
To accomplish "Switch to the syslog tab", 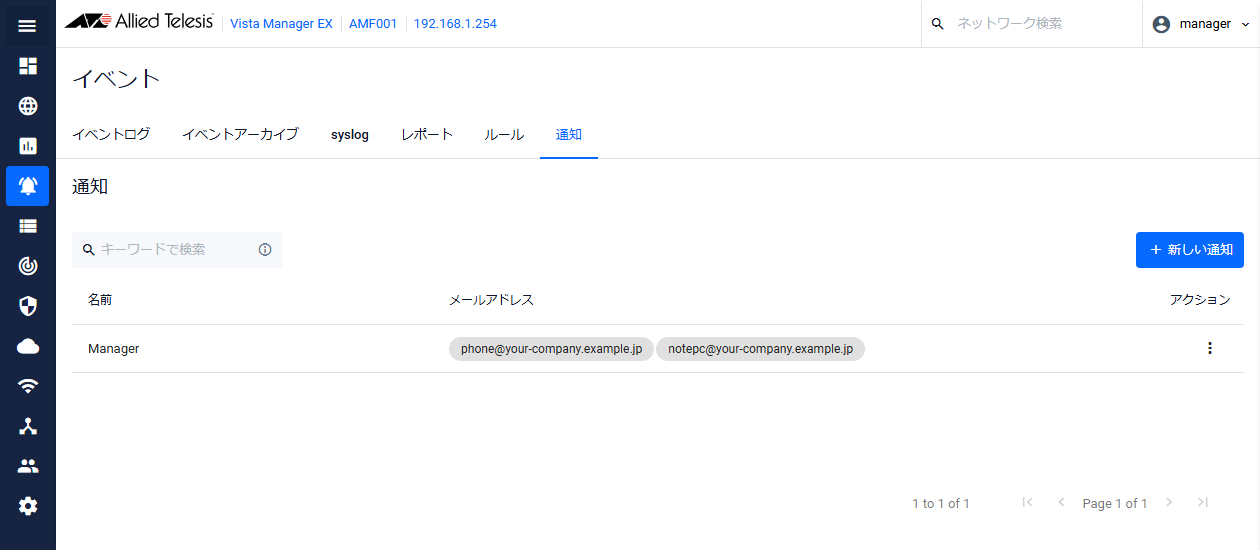I will click(x=350, y=134).
